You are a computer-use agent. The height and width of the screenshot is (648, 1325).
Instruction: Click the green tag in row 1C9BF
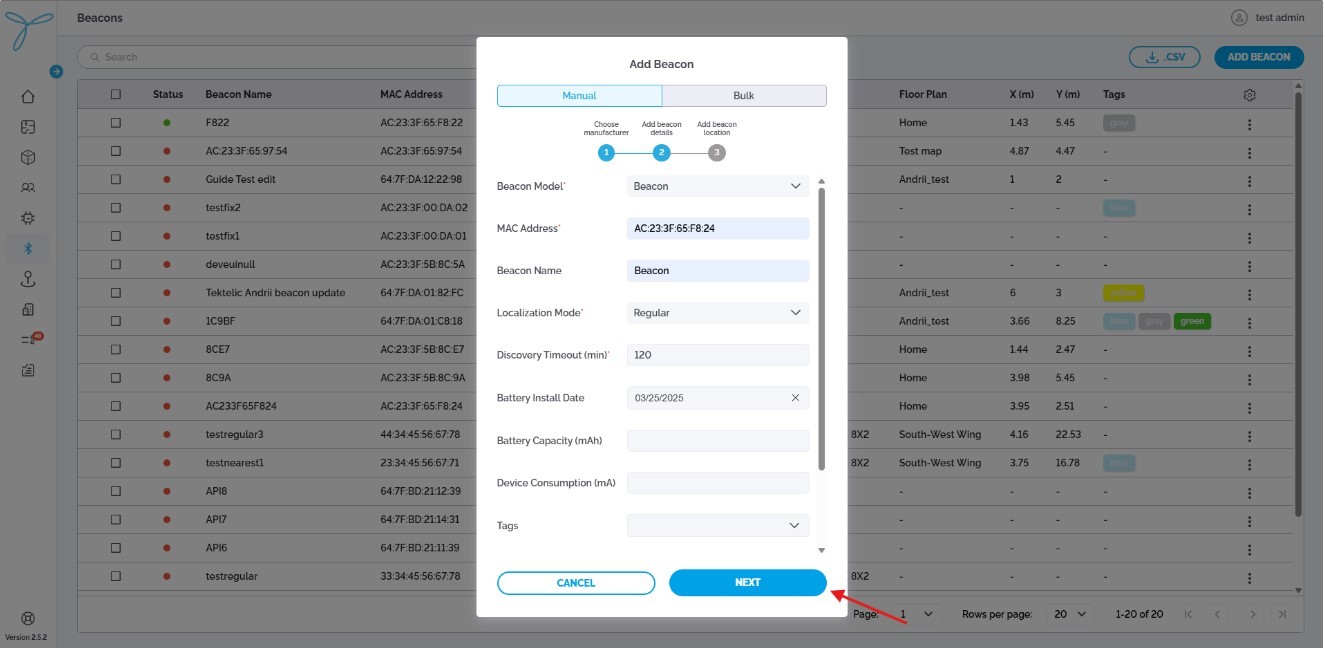(x=1192, y=321)
